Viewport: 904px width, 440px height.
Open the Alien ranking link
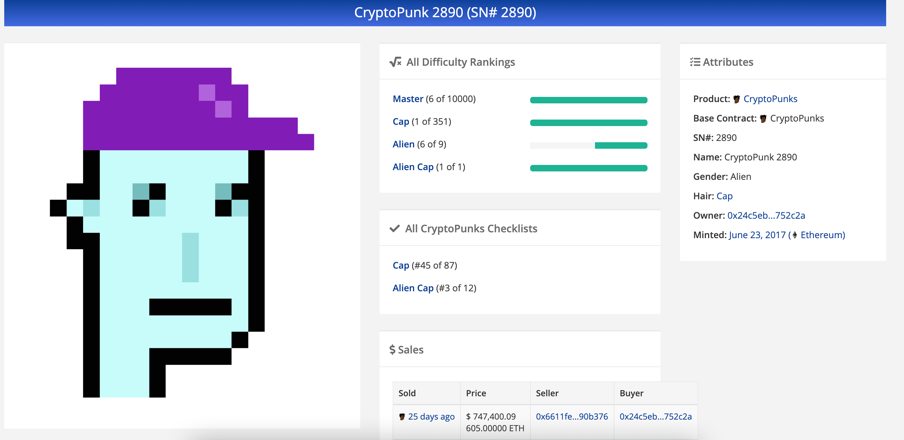point(403,144)
